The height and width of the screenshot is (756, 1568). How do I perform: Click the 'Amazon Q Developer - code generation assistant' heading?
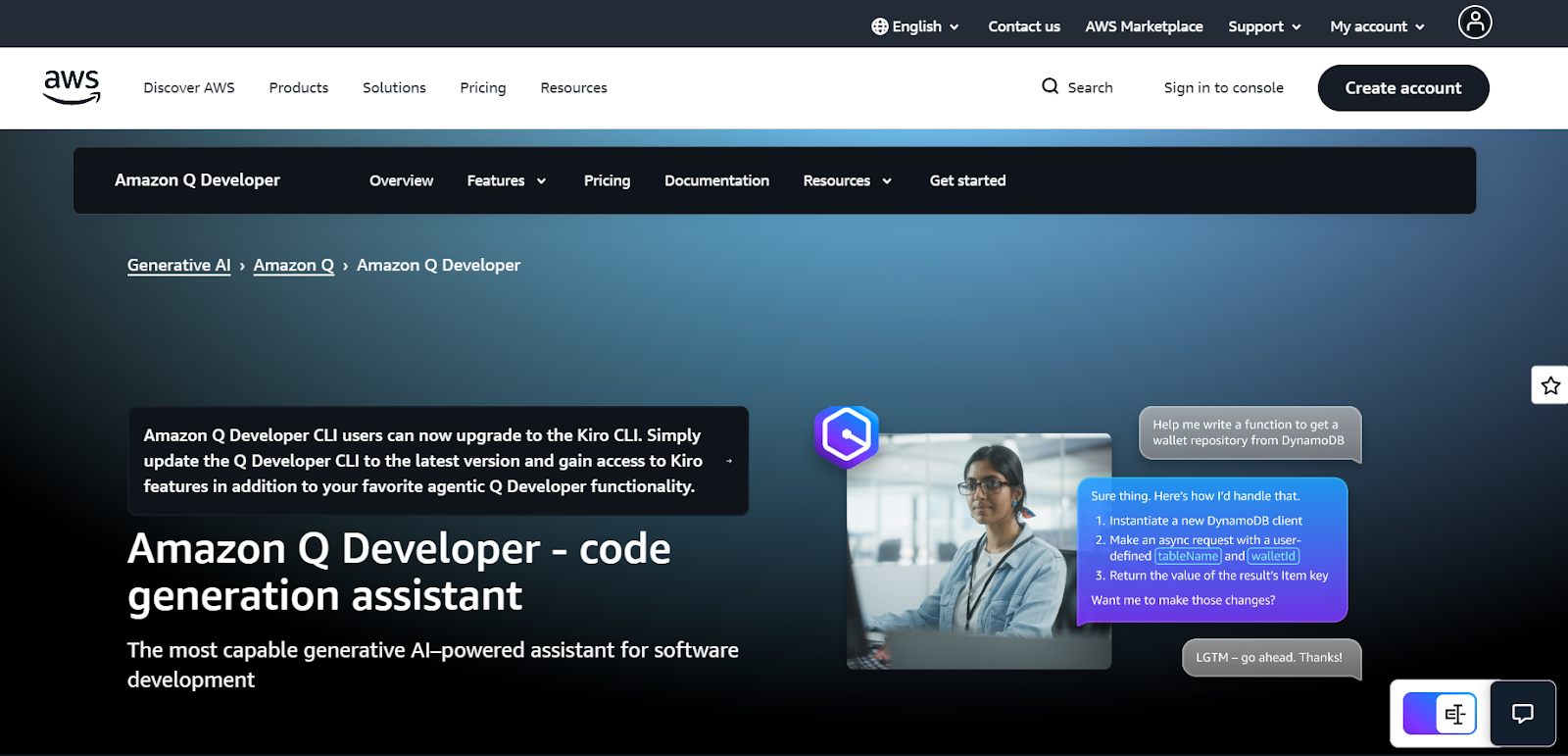(399, 572)
